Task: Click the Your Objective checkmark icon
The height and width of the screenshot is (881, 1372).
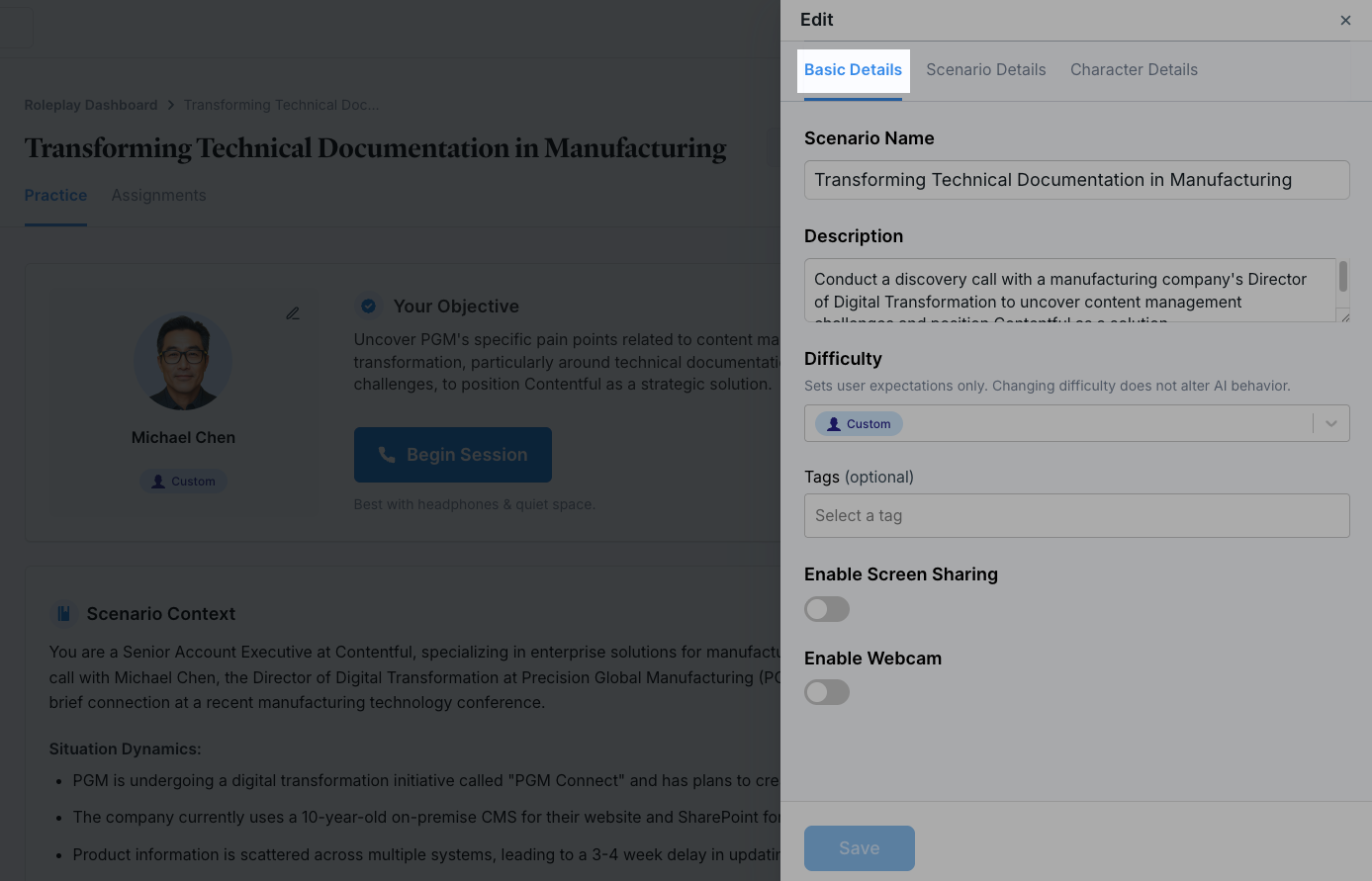Action: click(x=368, y=307)
